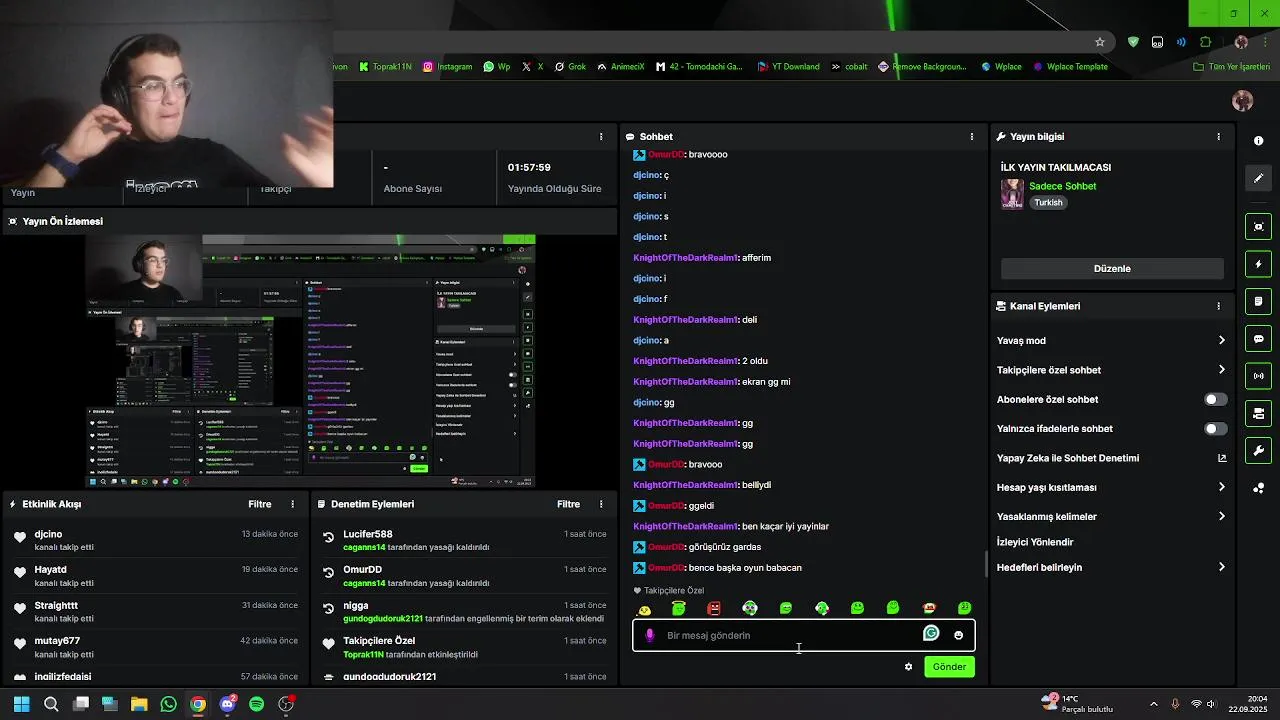1280x720 pixels.
Task: Click the Turkish language tag
Action: click(1048, 202)
